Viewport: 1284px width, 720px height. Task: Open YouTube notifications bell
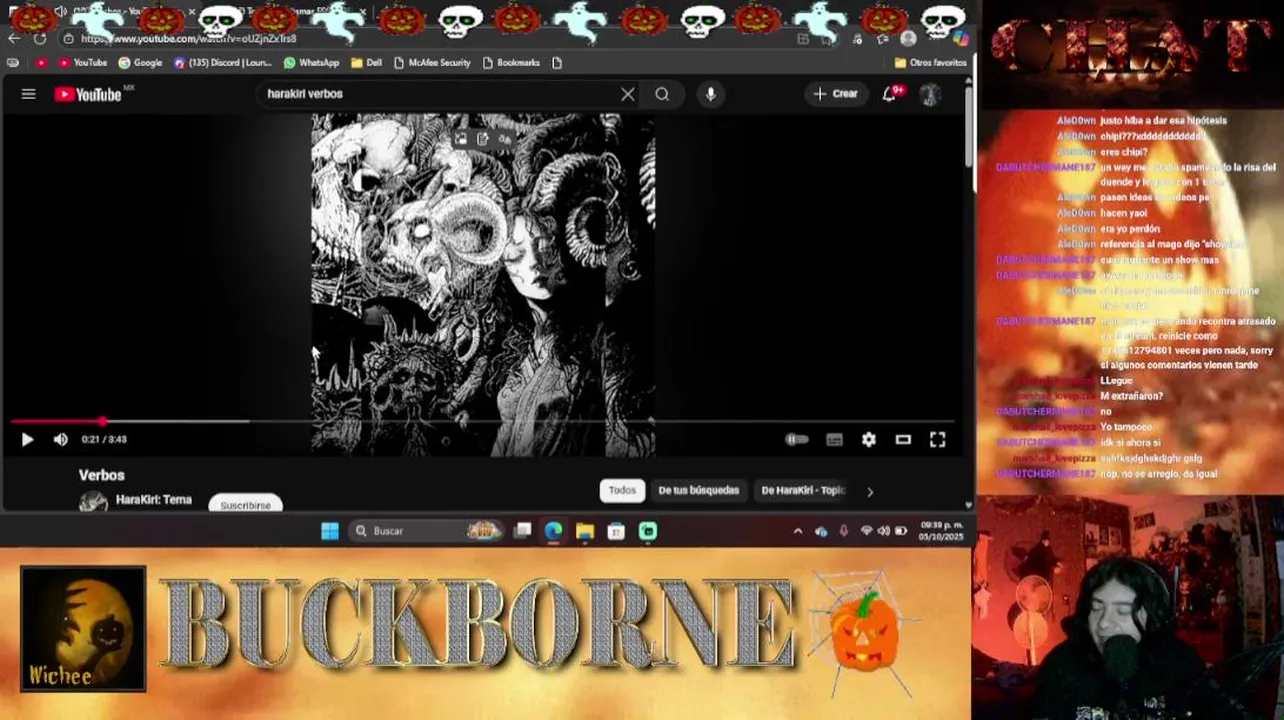pos(889,94)
